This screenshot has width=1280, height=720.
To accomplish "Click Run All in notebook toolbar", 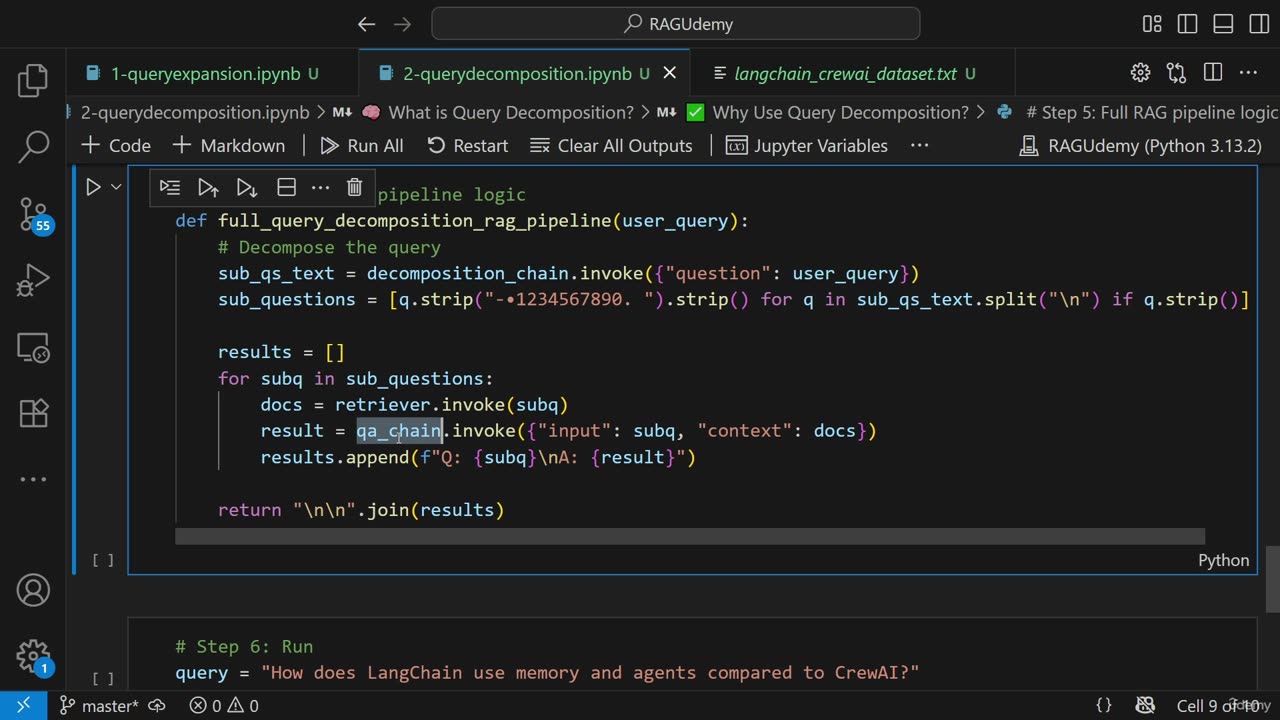I will pyautogui.click(x=362, y=146).
